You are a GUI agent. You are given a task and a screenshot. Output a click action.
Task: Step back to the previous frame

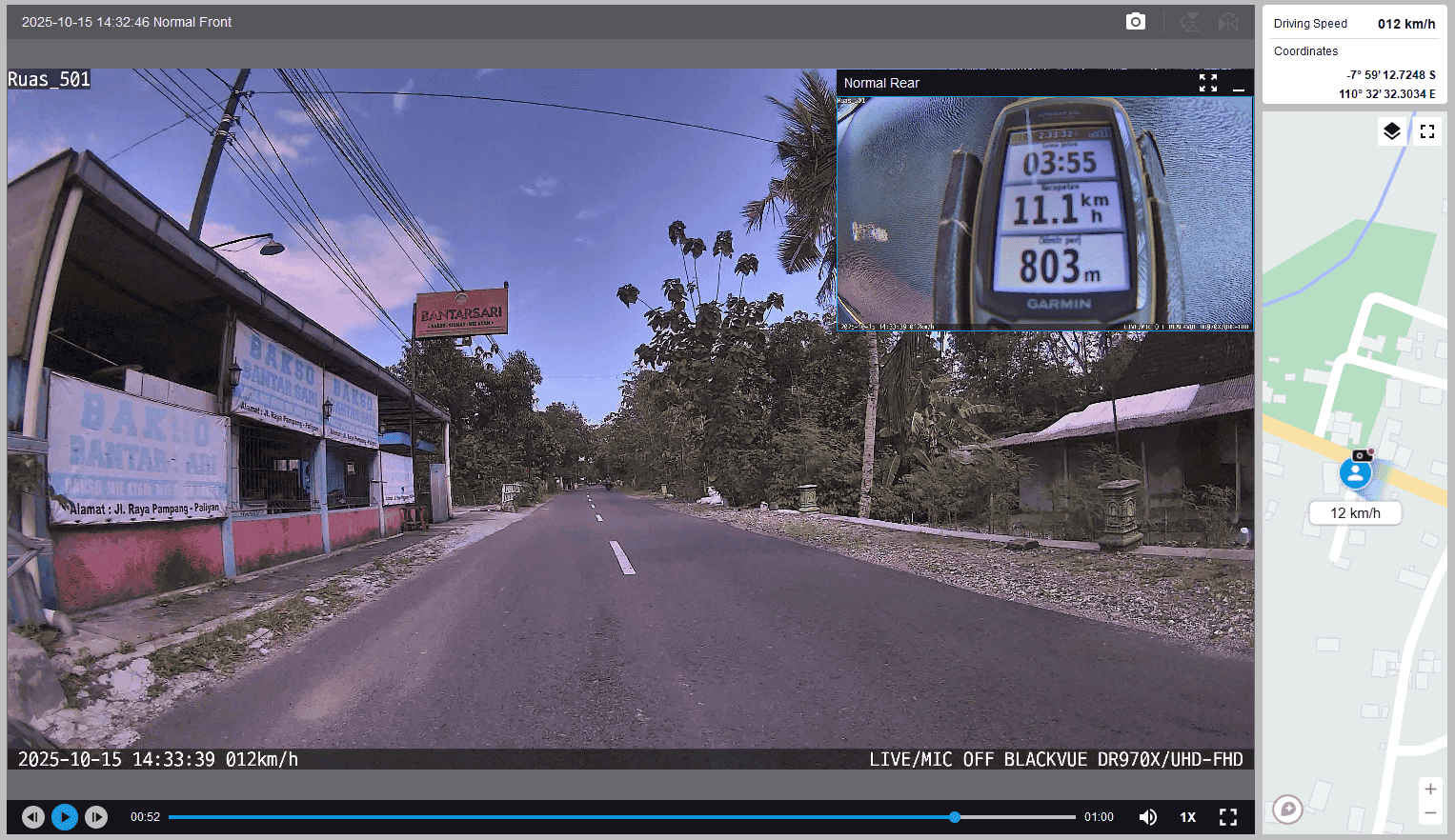(33, 817)
